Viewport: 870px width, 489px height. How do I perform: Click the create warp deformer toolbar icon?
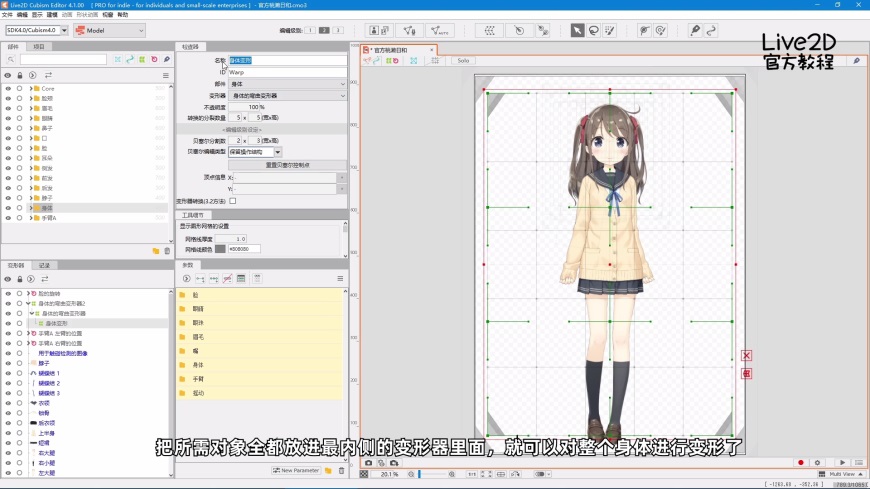pyautogui.click(x=489, y=31)
